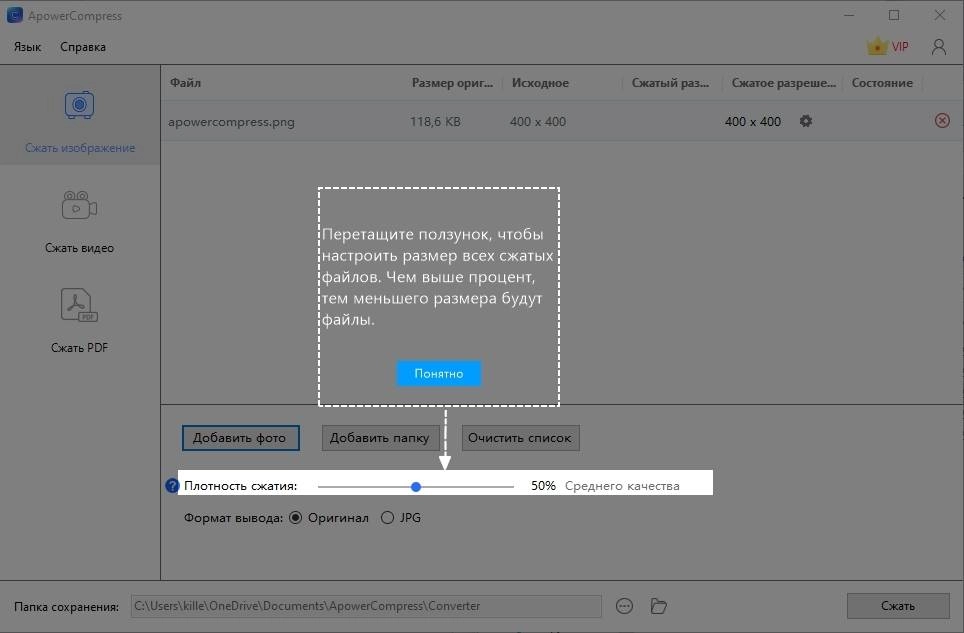Click the ApowerCompress app logo

coord(15,15)
